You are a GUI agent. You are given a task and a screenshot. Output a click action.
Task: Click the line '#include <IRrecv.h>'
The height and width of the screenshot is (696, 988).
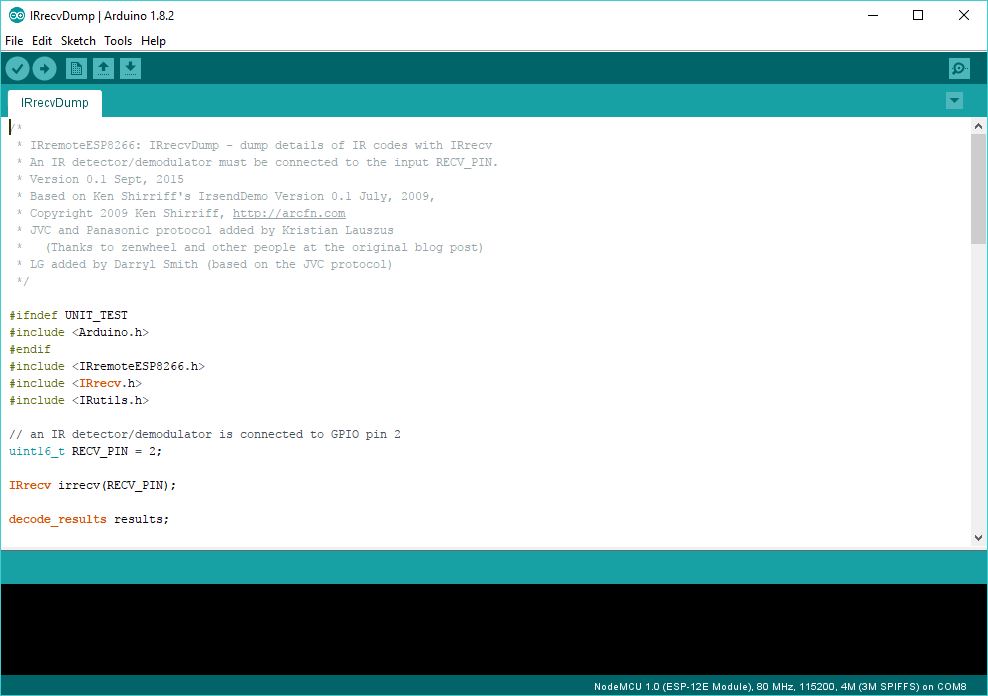(75, 383)
